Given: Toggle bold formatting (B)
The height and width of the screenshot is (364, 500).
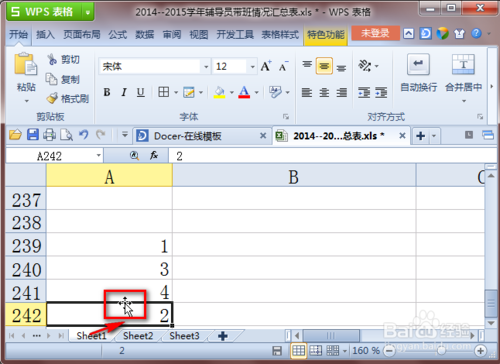Looking at the screenshot, I should 107,92.
